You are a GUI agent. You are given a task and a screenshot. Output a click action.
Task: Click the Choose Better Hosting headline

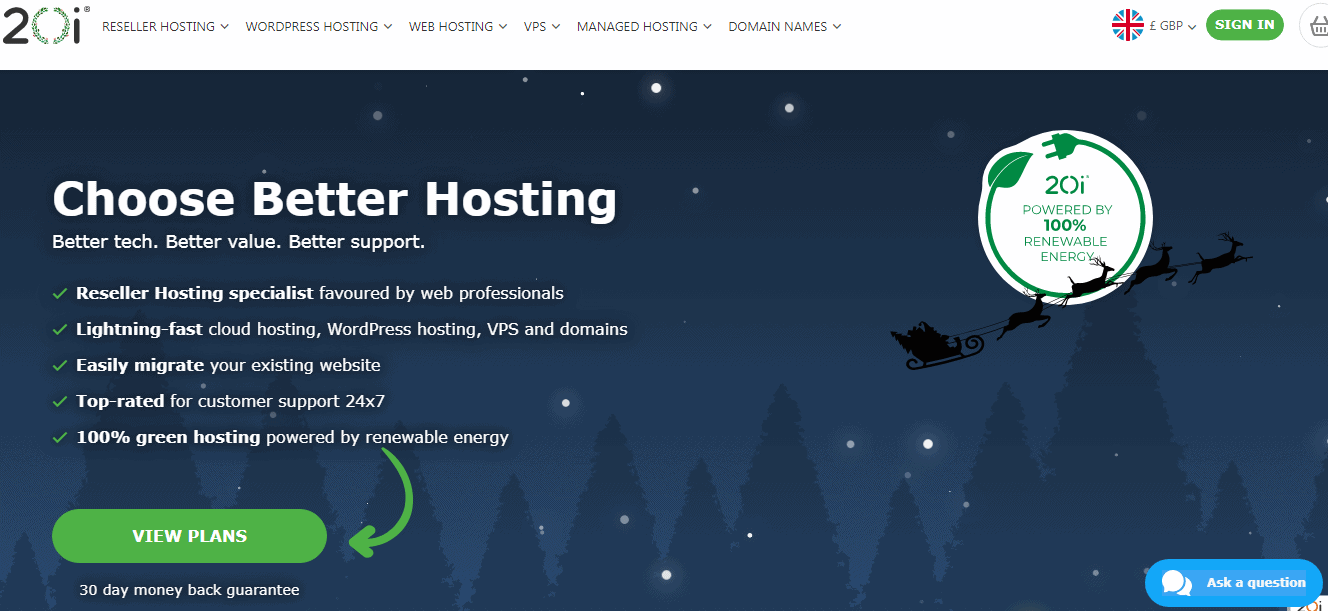coord(334,198)
